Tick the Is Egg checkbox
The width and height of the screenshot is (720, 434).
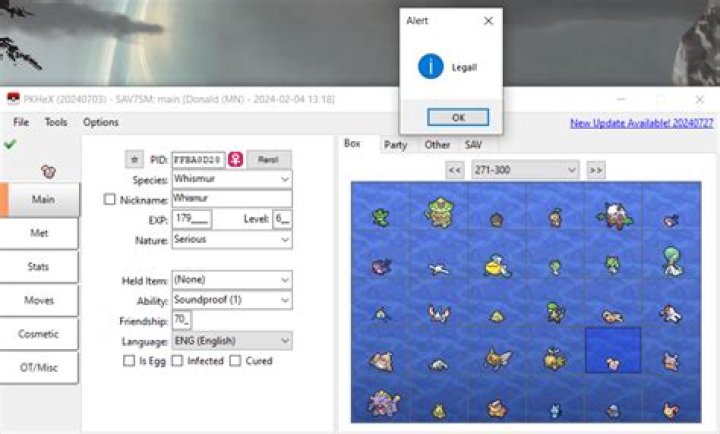129,361
